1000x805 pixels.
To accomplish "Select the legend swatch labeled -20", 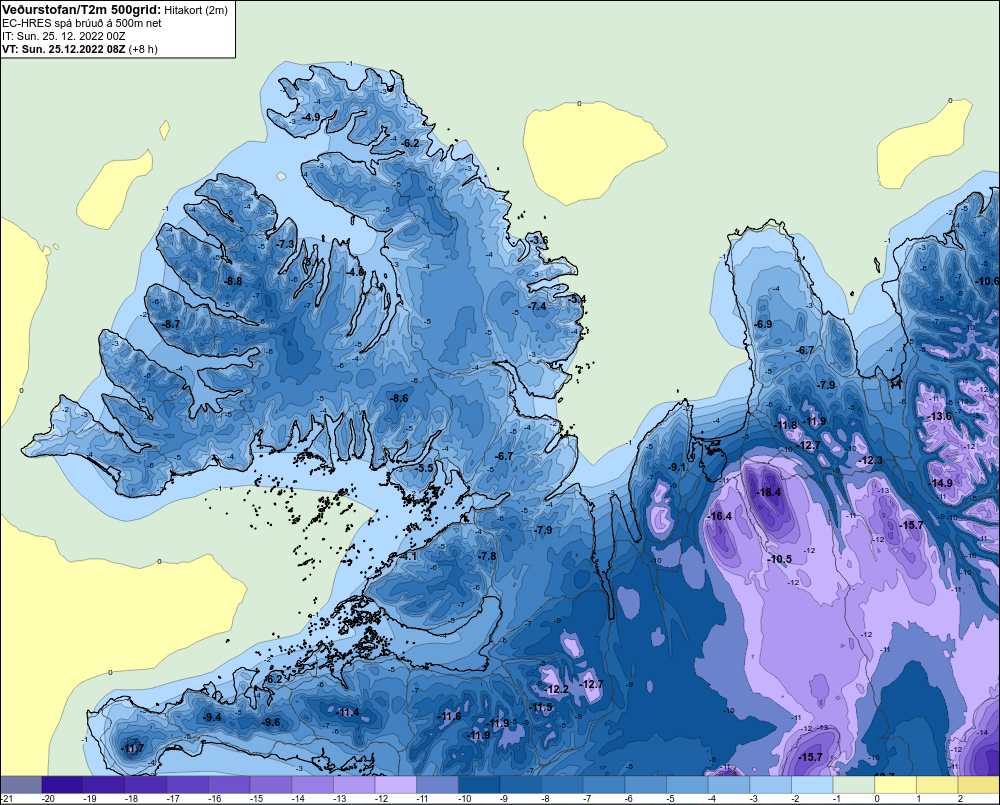I will coord(62,785).
